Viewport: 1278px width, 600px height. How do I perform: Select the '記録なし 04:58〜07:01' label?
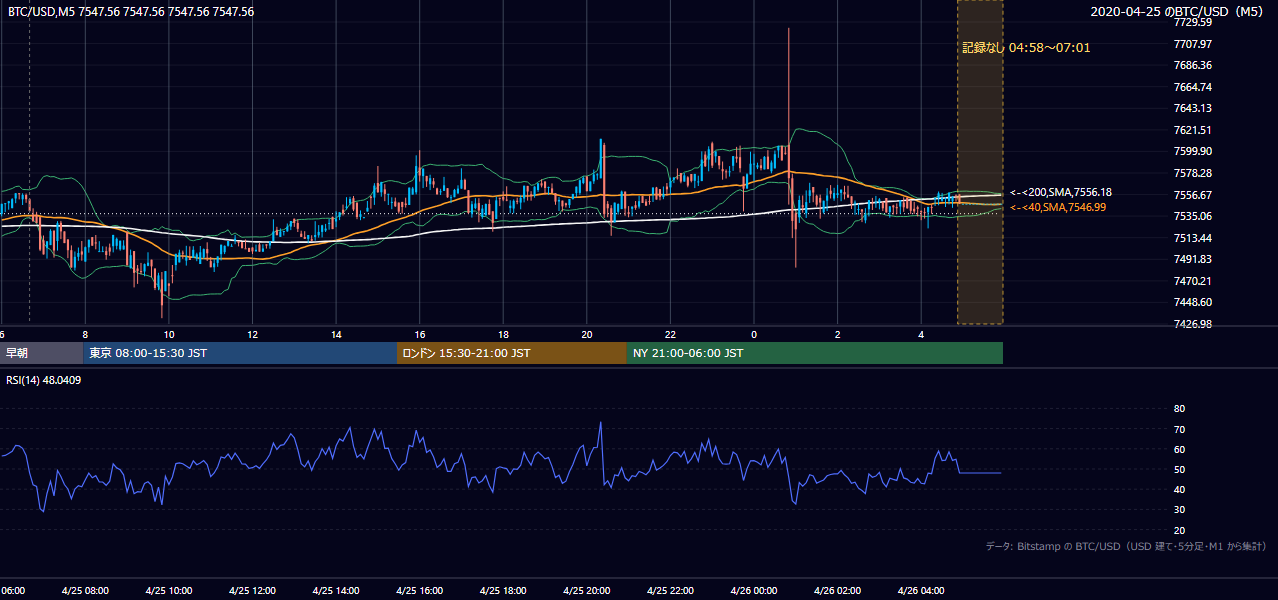tap(1026, 47)
